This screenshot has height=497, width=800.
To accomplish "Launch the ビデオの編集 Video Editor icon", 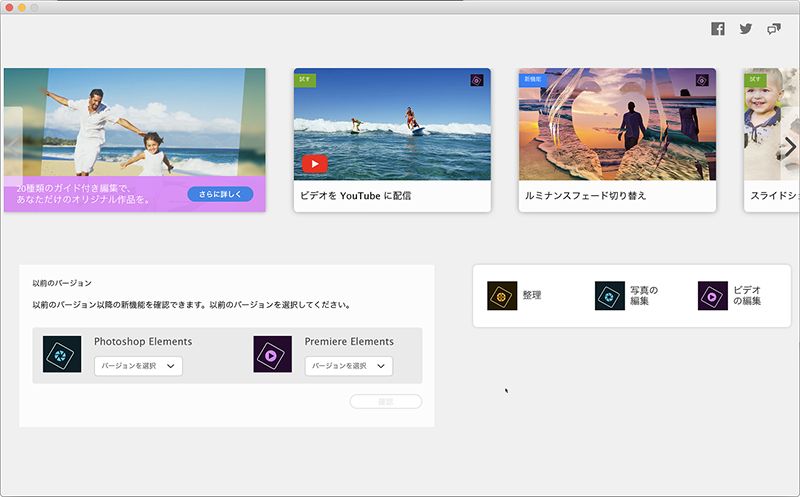I will (713, 295).
